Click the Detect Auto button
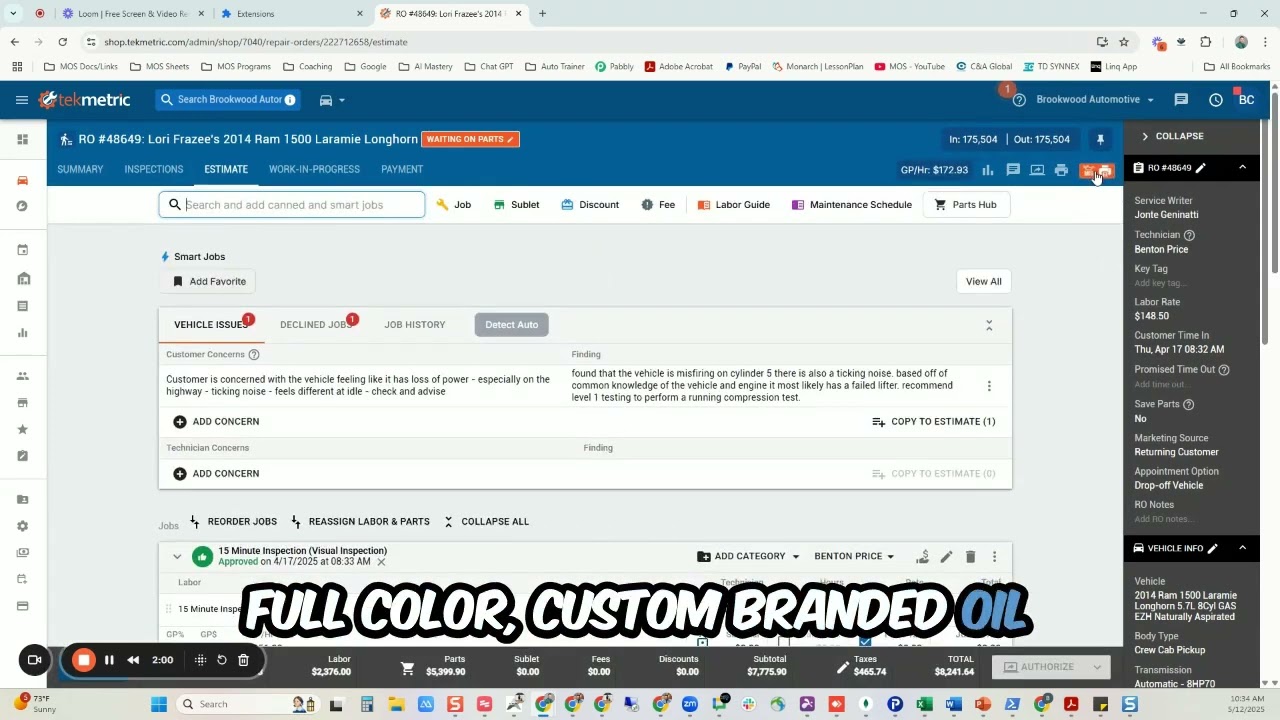 (511, 325)
